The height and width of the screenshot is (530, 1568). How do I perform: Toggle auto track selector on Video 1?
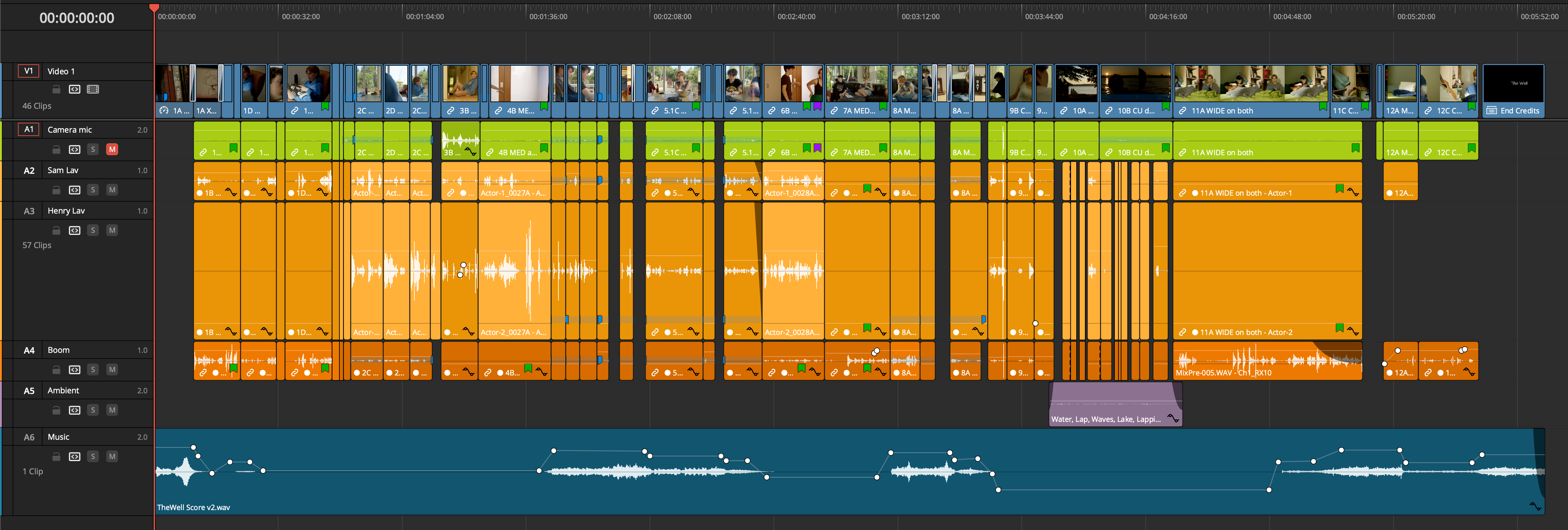[74, 90]
